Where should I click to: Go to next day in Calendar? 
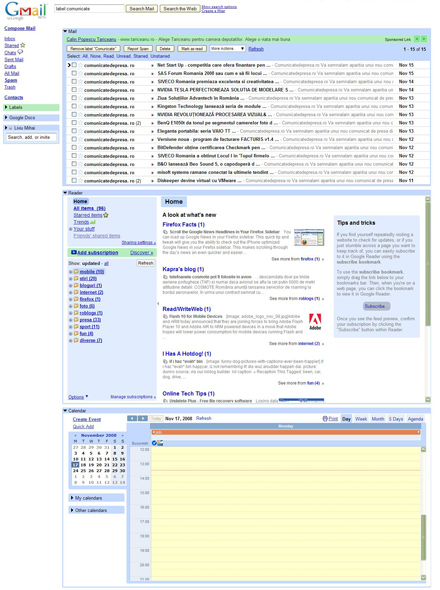[x=143, y=418]
